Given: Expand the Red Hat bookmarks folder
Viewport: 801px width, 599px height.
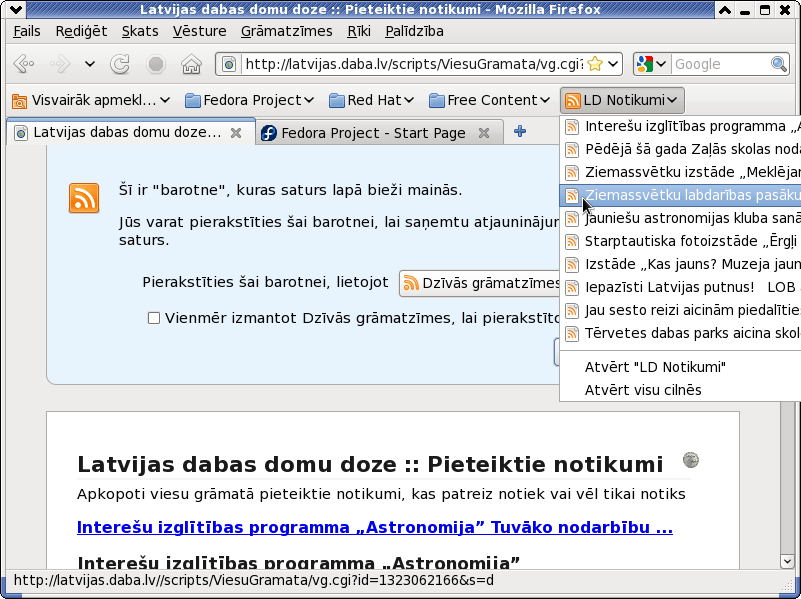Looking at the screenshot, I should point(371,100).
